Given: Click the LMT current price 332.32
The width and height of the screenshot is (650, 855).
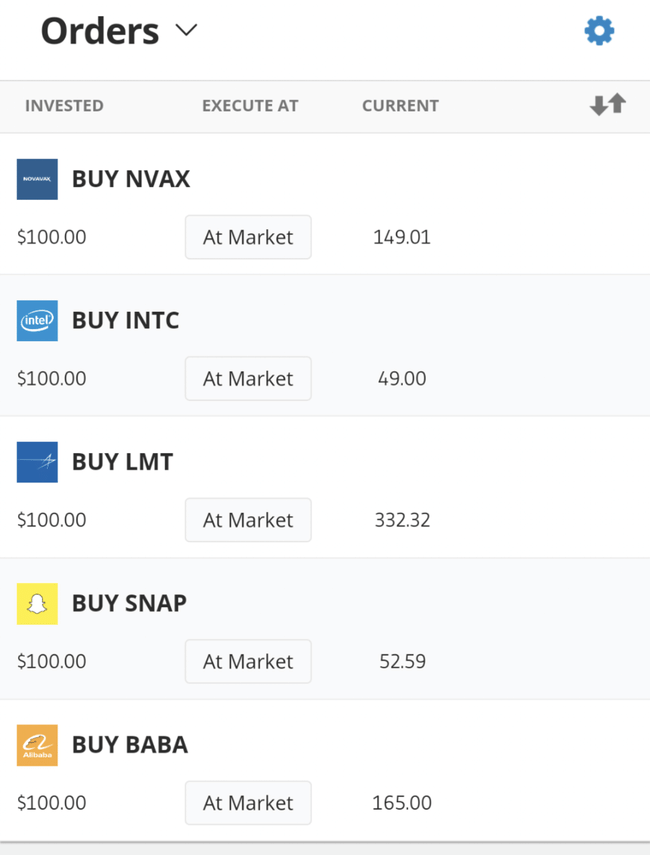Looking at the screenshot, I should pyautogui.click(x=402, y=520).
